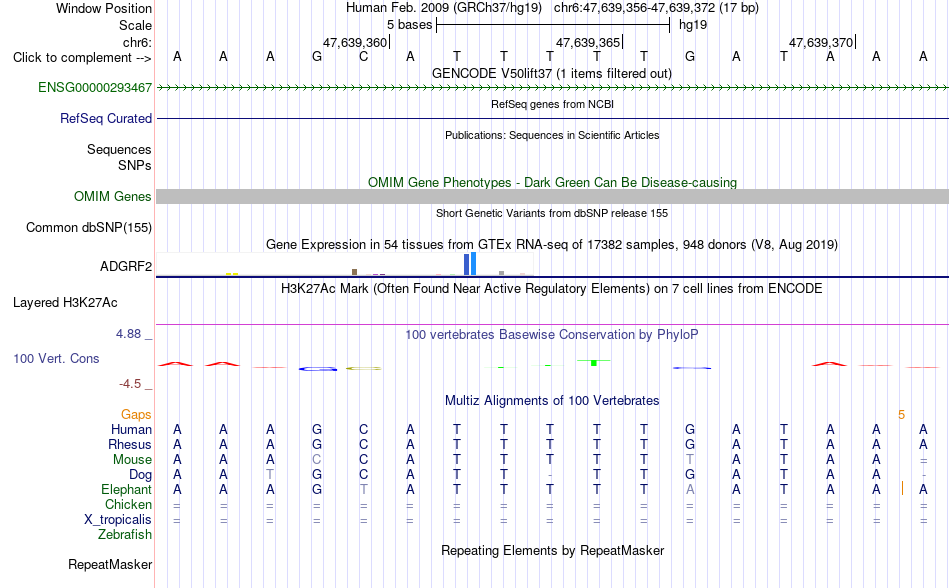Select the Zebrafish species label

coord(125,535)
